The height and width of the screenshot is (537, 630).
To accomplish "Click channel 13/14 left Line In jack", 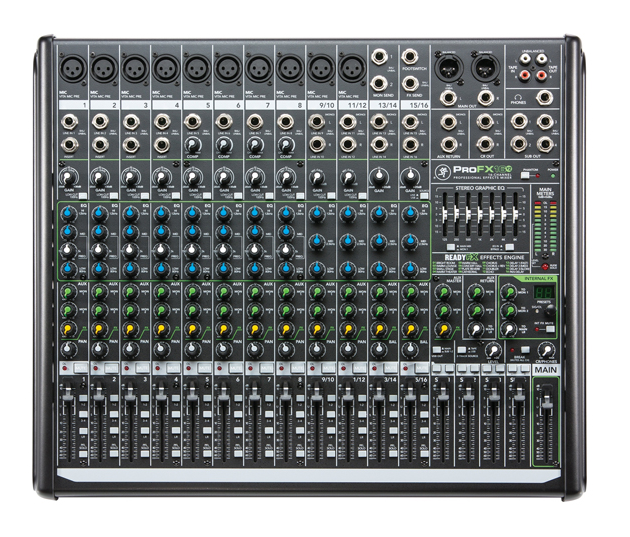I will click(x=379, y=121).
